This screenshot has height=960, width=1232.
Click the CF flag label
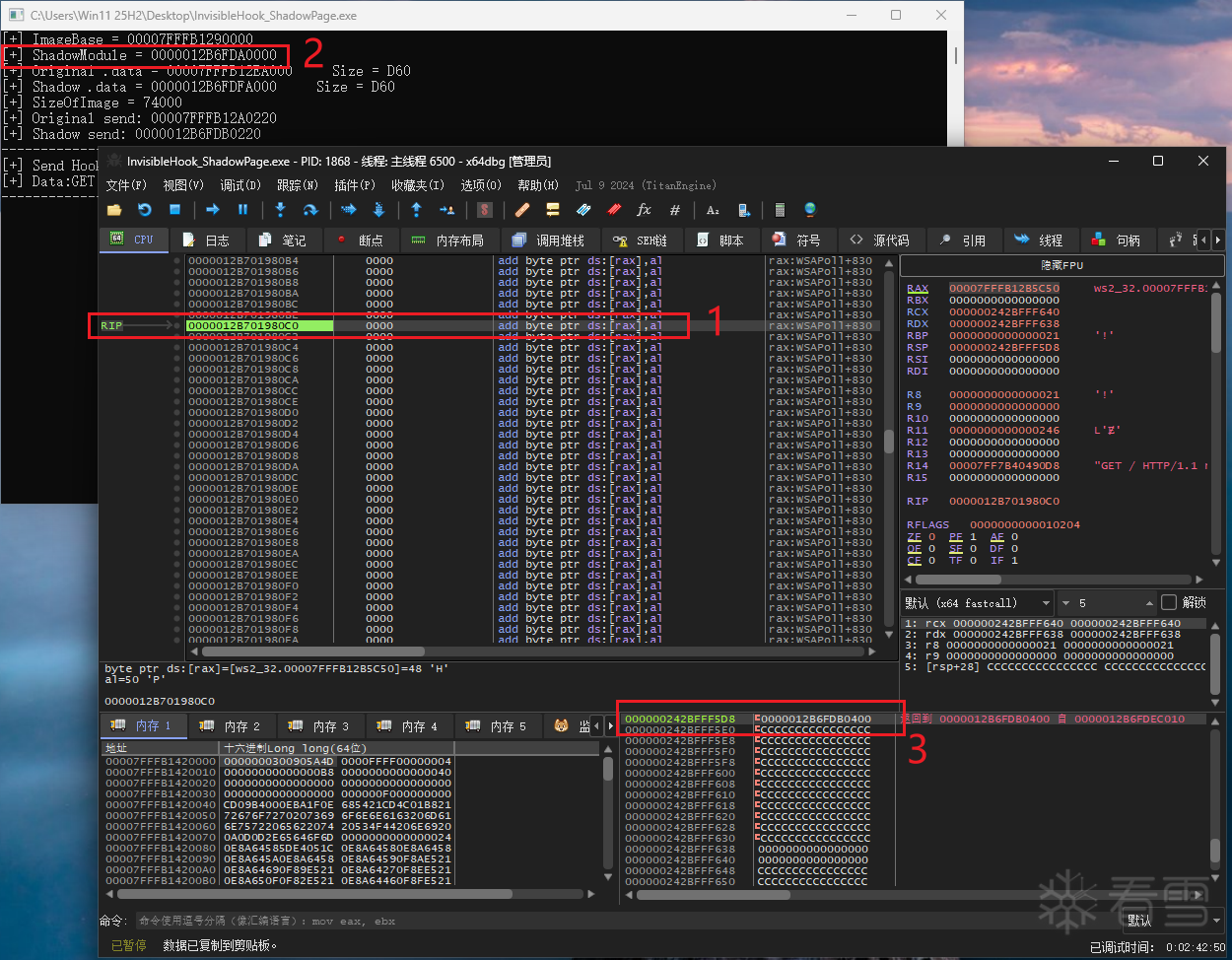[914, 561]
